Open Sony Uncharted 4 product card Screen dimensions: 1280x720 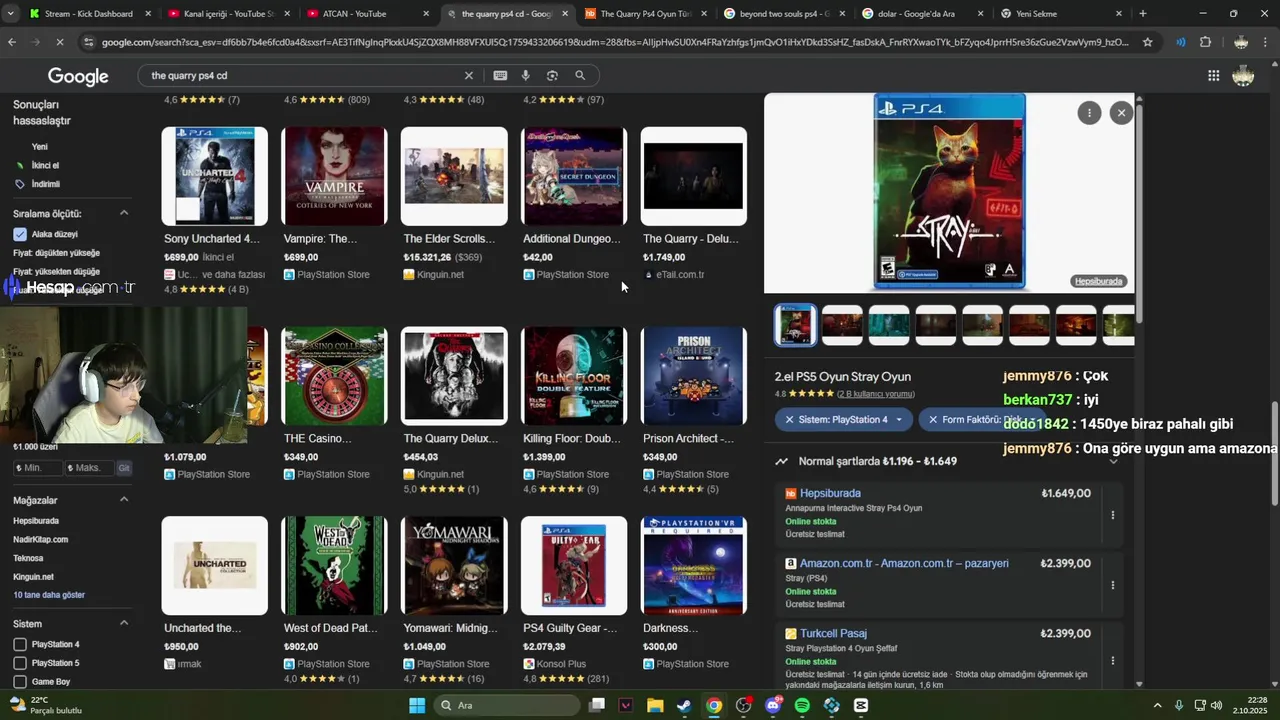(214, 211)
